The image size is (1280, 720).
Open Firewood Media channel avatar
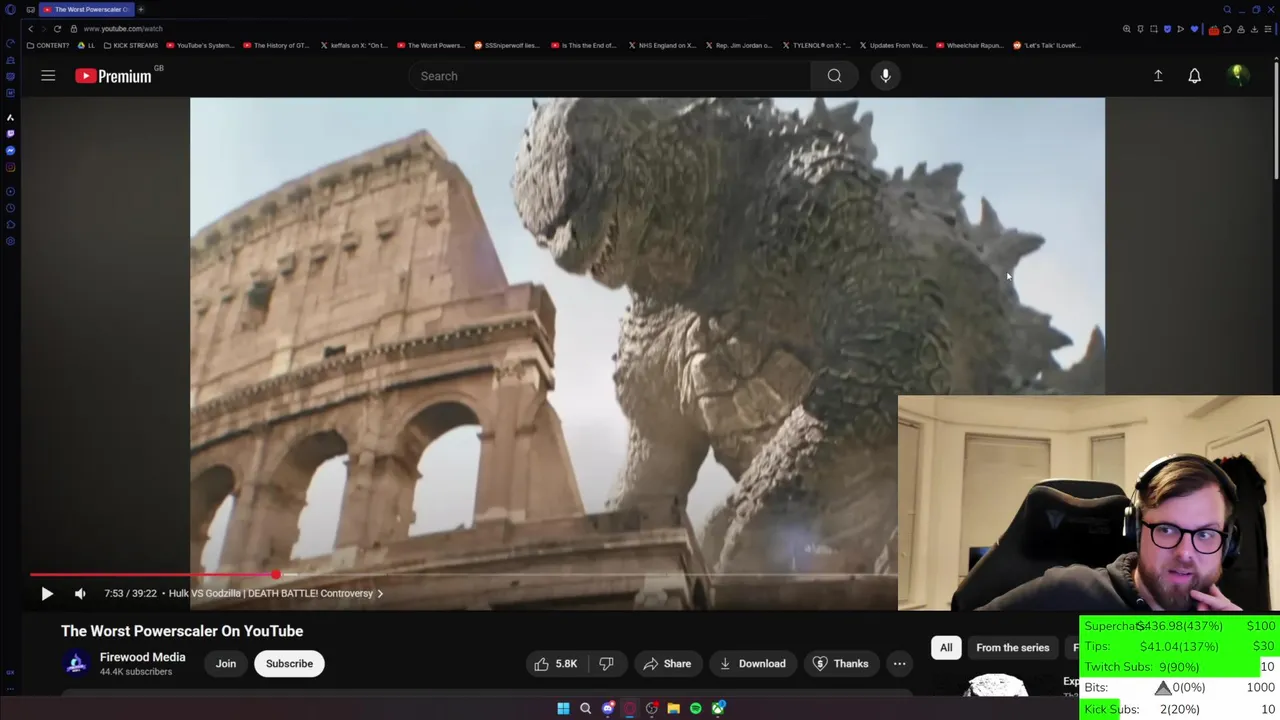coord(76,664)
